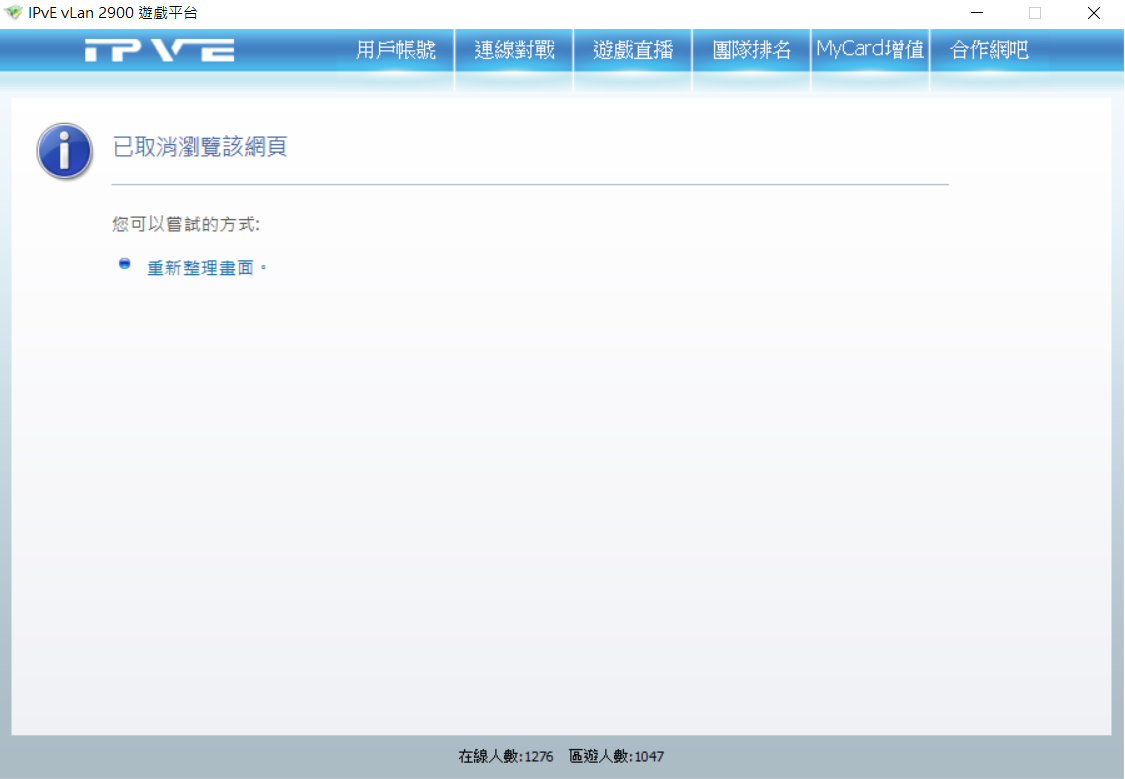This screenshot has width=1125, height=779.
Task: Click the IPVE logo in header
Action: (x=159, y=50)
